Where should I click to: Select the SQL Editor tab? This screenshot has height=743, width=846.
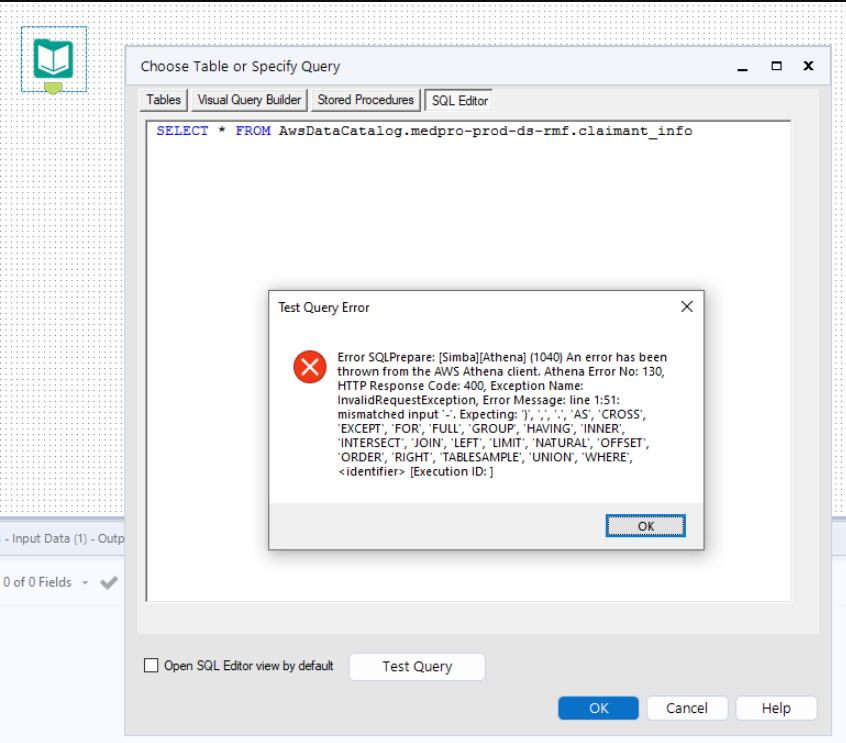pyautogui.click(x=458, y=100)
